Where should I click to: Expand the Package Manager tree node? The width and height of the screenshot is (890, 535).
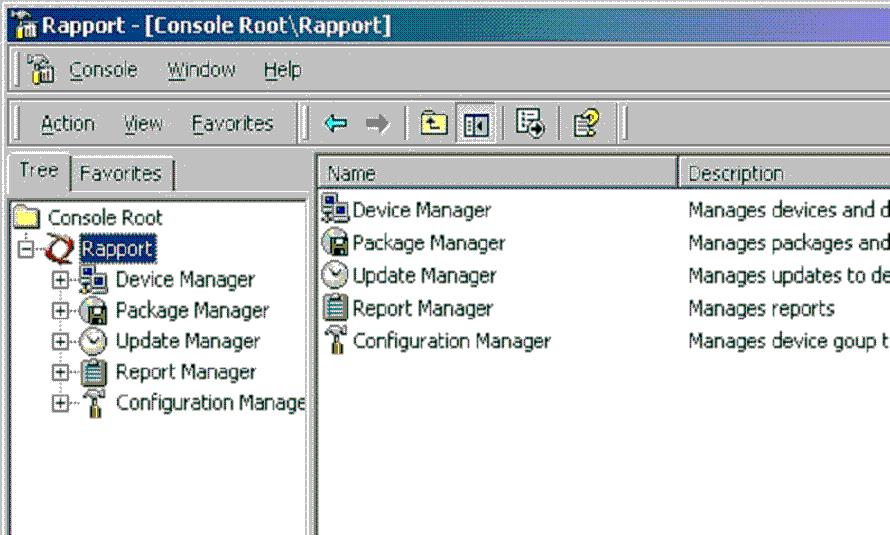60,311
